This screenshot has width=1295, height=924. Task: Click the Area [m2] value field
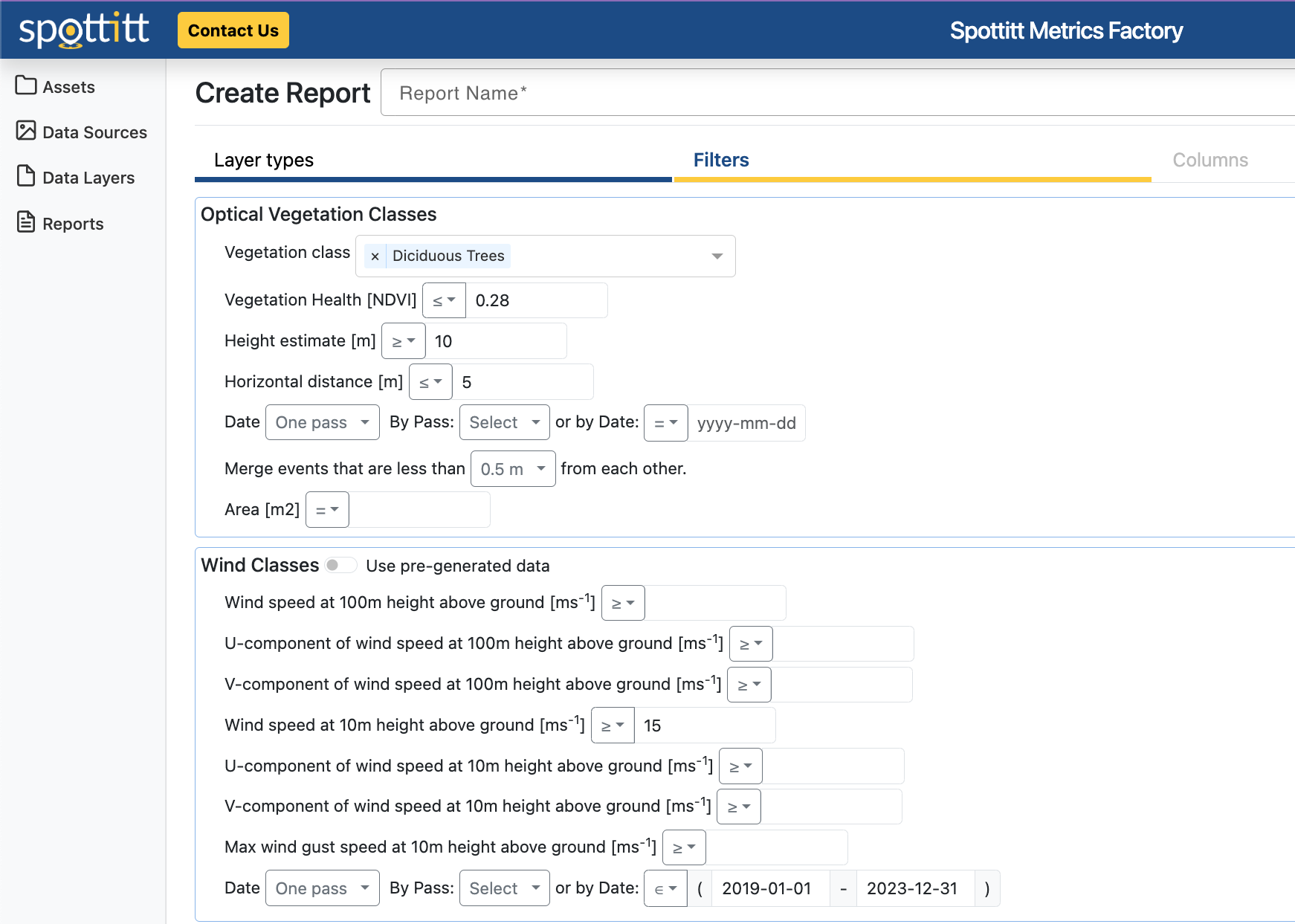[x=419, y=510]
